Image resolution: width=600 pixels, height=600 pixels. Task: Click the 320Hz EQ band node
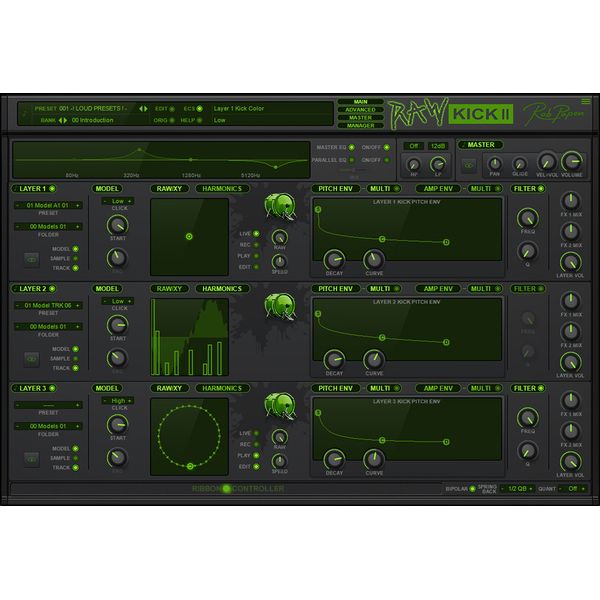pos(139,150)
